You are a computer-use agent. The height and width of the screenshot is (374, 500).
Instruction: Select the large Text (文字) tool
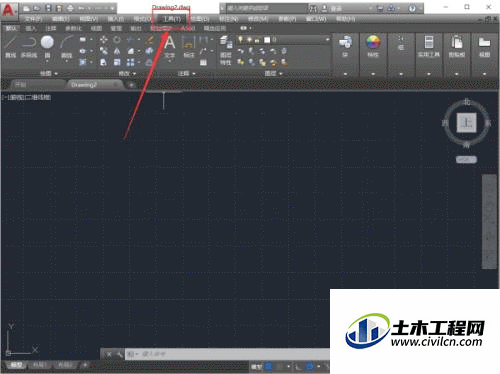(169, 47)
